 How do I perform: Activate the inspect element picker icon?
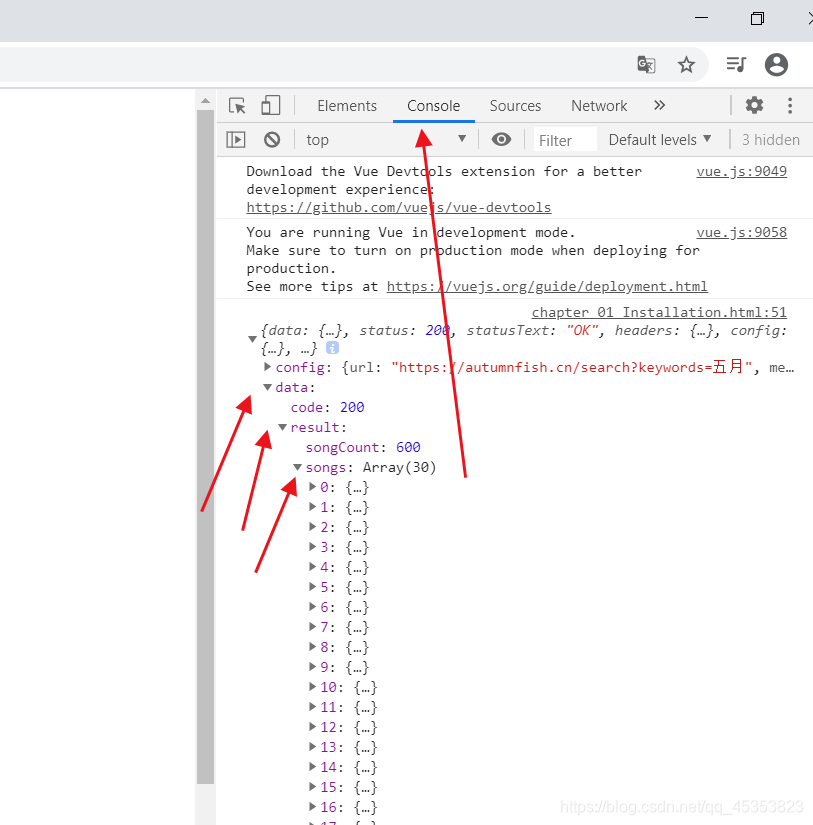[237, 106]
